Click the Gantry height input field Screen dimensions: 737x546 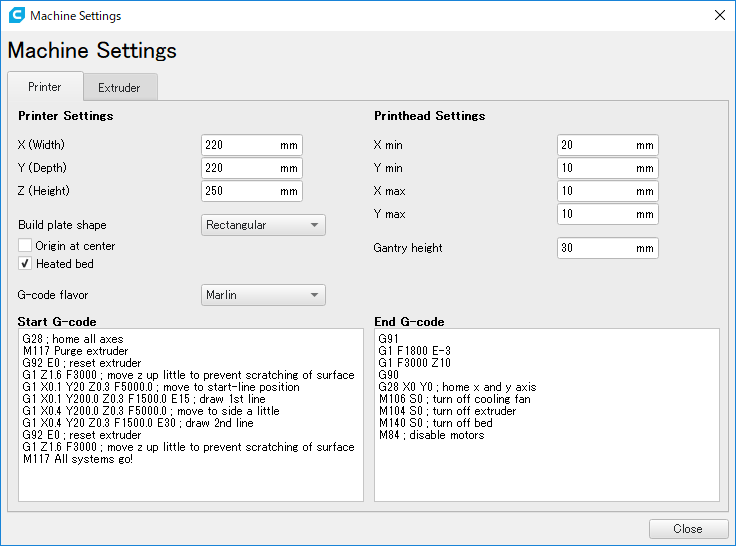608,248
